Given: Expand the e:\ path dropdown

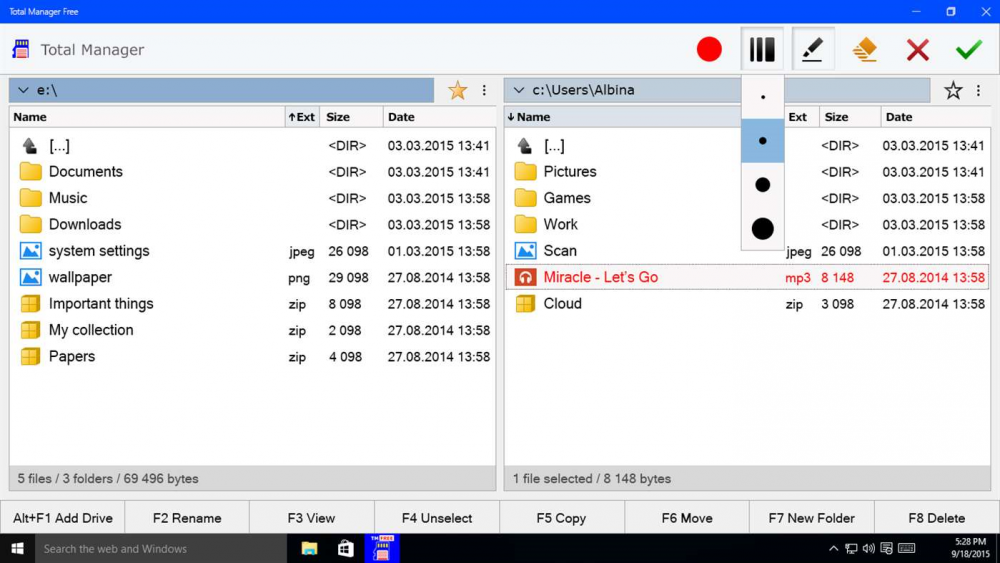Looking at the screenshot, I should (24, 90).
